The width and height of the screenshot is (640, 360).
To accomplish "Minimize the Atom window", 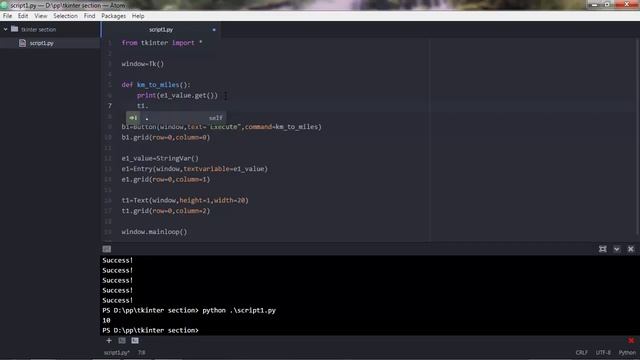I will [x=594, y=4].
